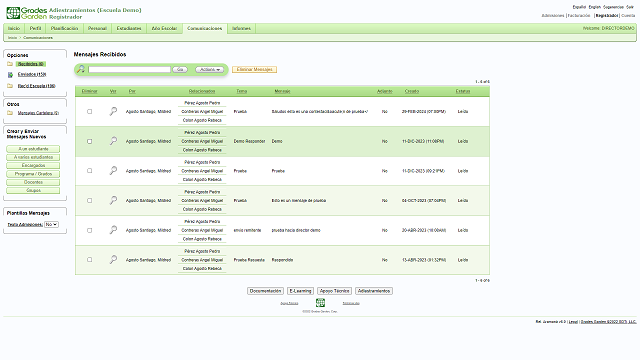640x360 pixels.
Task: Click the Enviados sent-mail icon
Action: 10,75
